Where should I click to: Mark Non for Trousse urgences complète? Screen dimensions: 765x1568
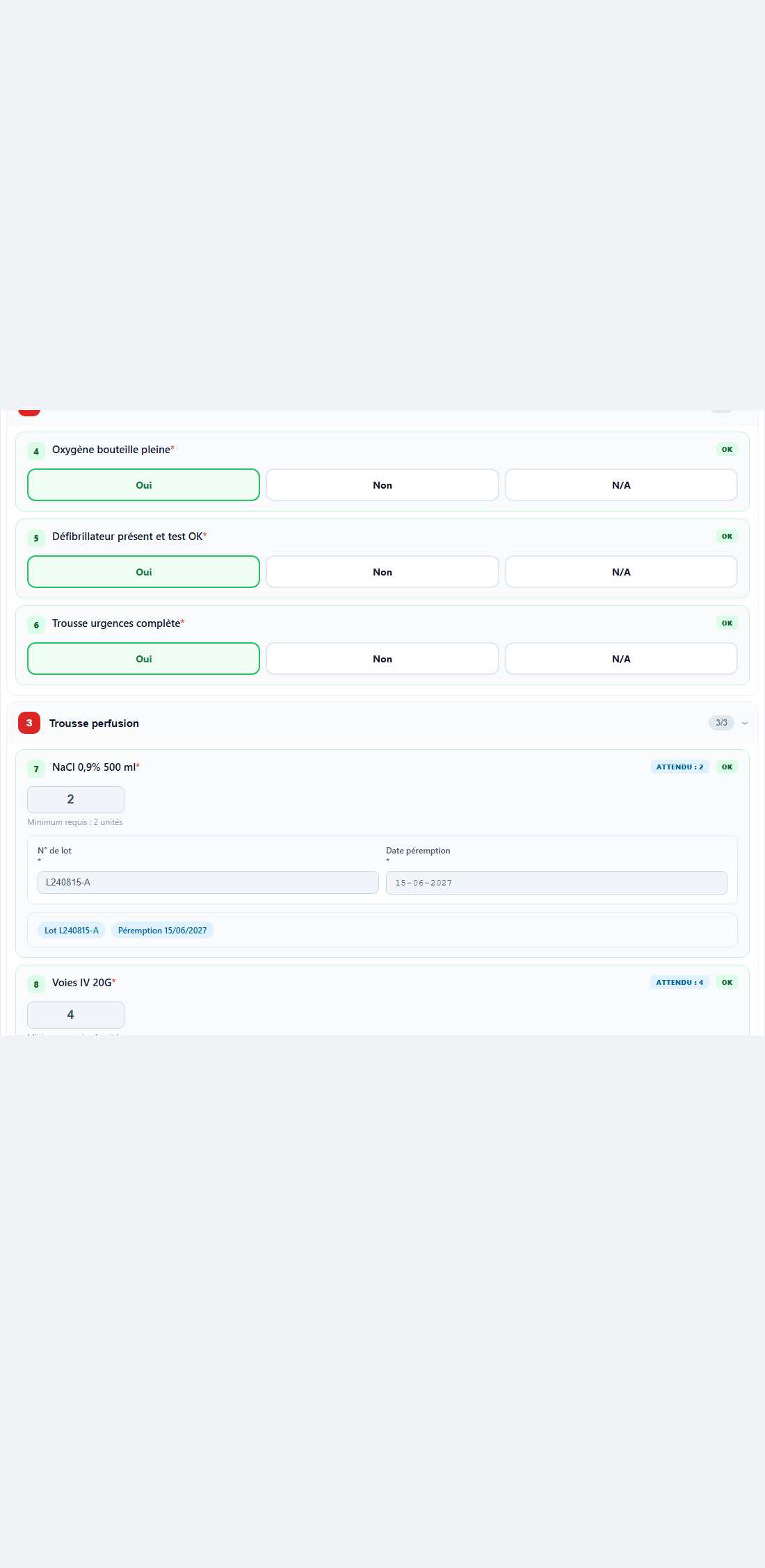coord(382,659)
